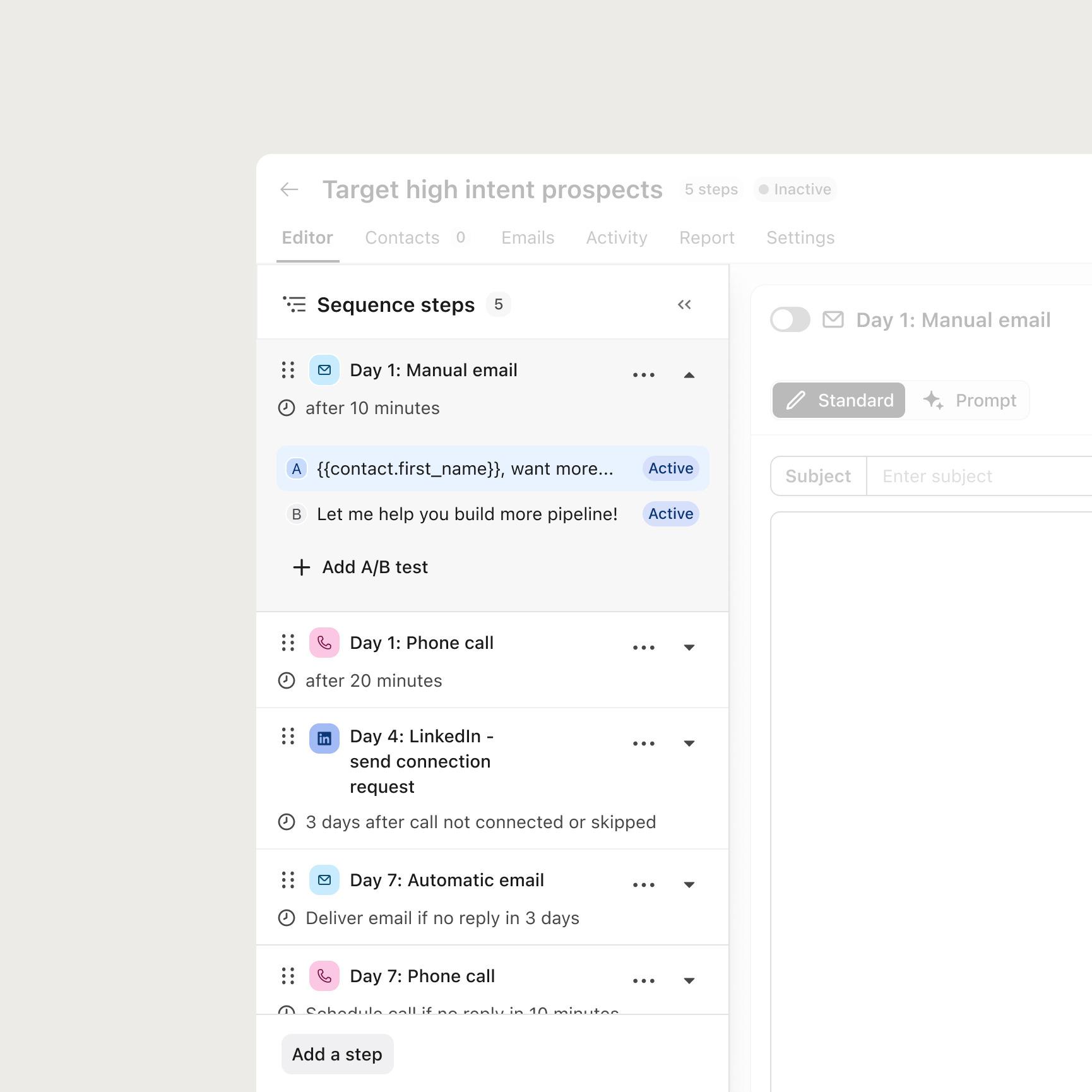Screen dimensions: 1092x1092
Task: Enable the Day 1: Manual email toggle
Action: point(790,319)
